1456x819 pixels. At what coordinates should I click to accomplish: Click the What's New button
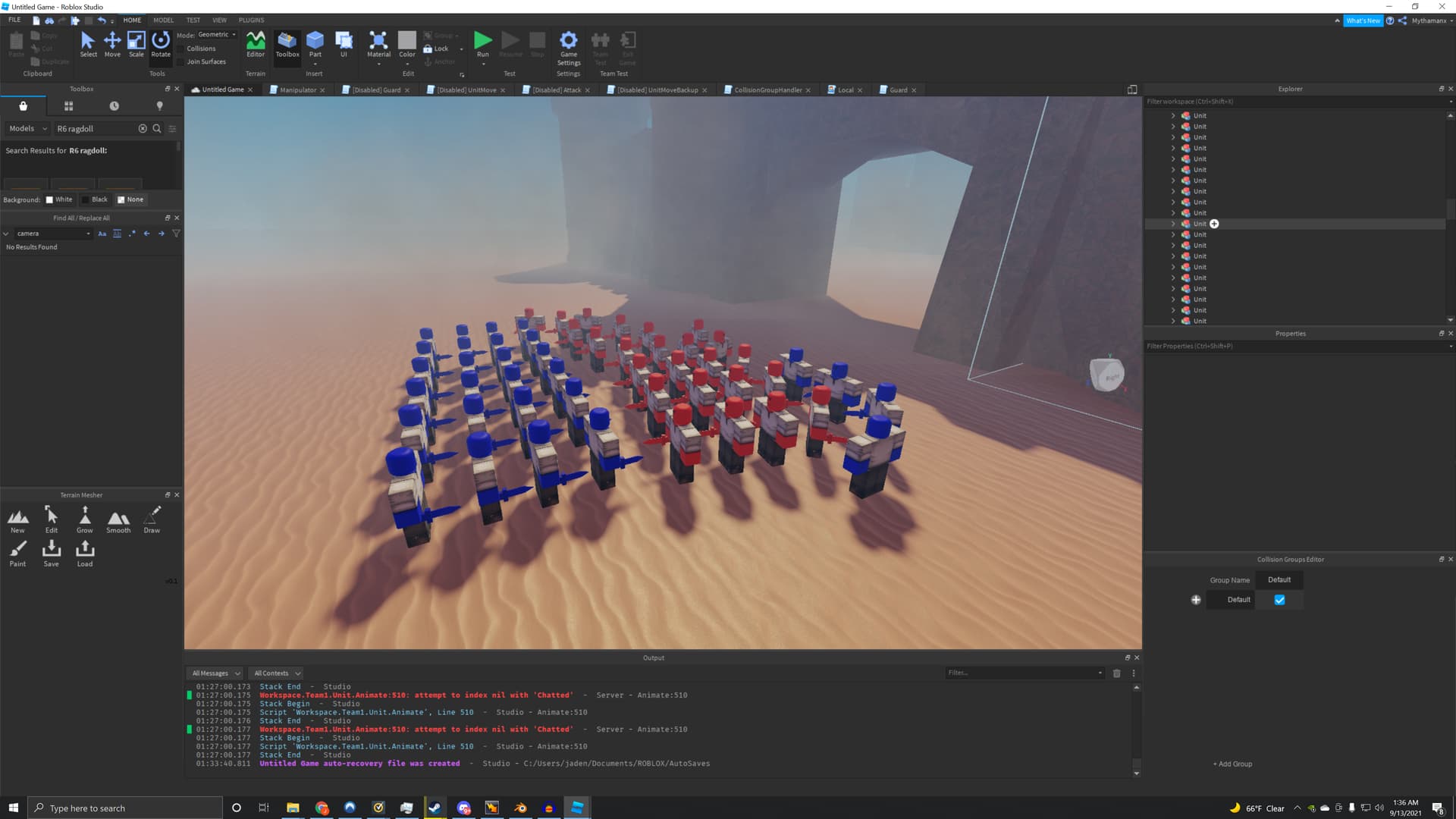coord(1363,21)
